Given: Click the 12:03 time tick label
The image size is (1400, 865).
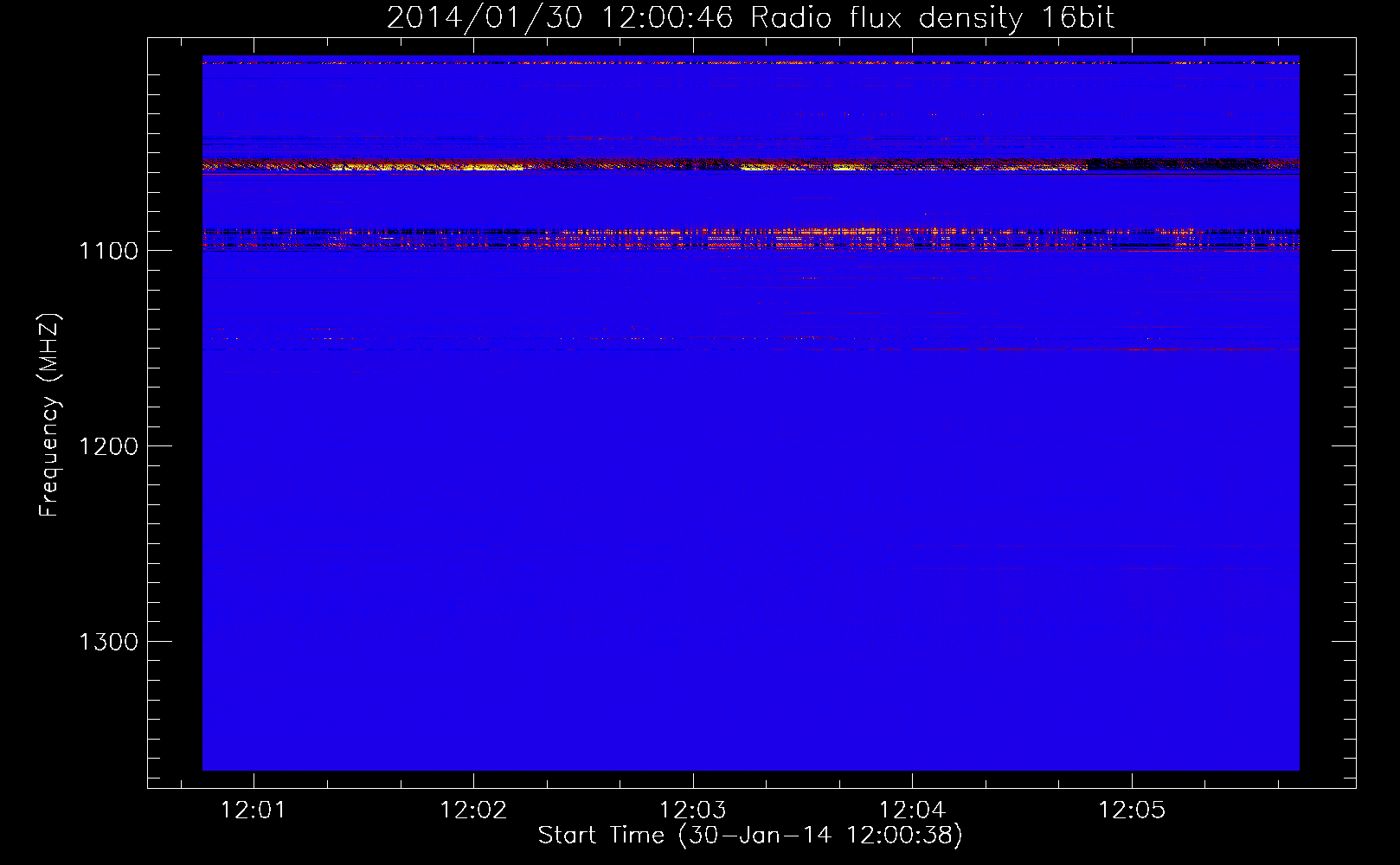Looking at the screenshot, I should pyautogui.click(x=692, y=810).
